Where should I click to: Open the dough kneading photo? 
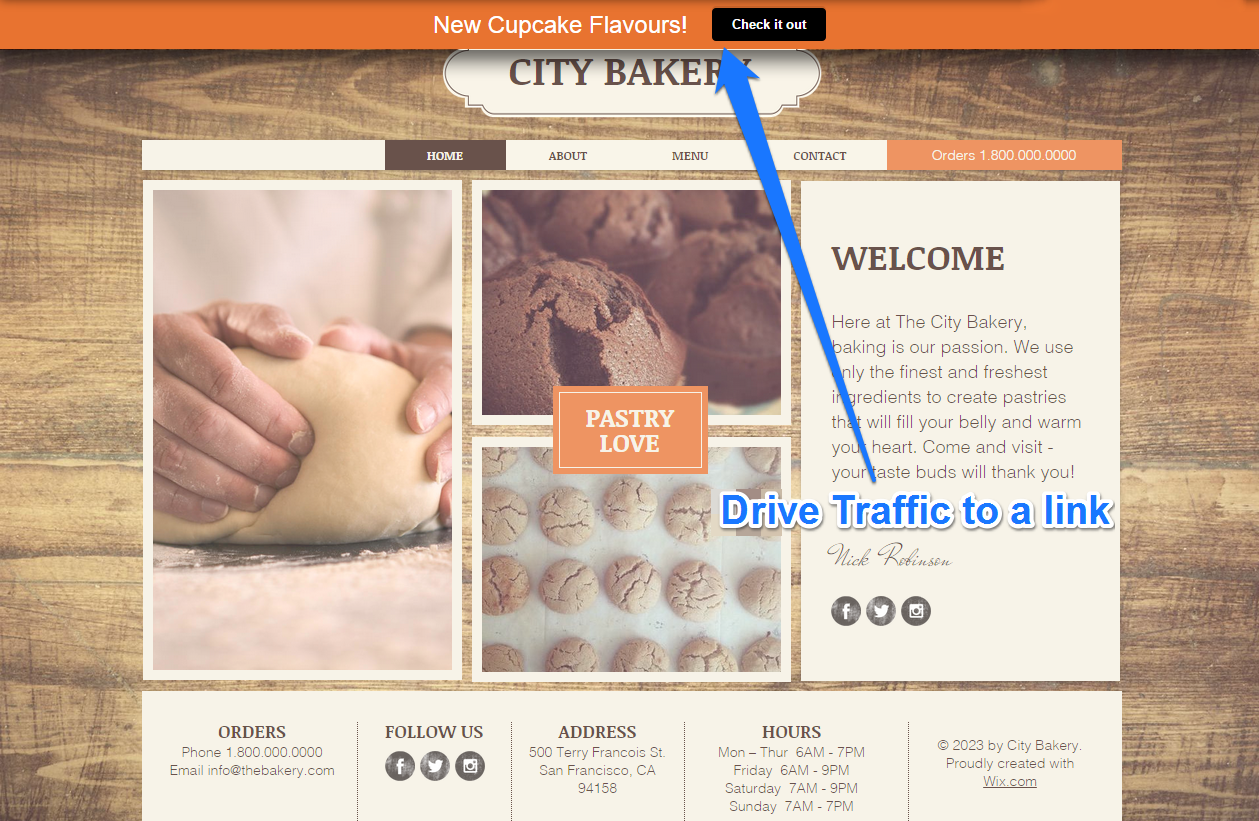[x=302, y=430]
